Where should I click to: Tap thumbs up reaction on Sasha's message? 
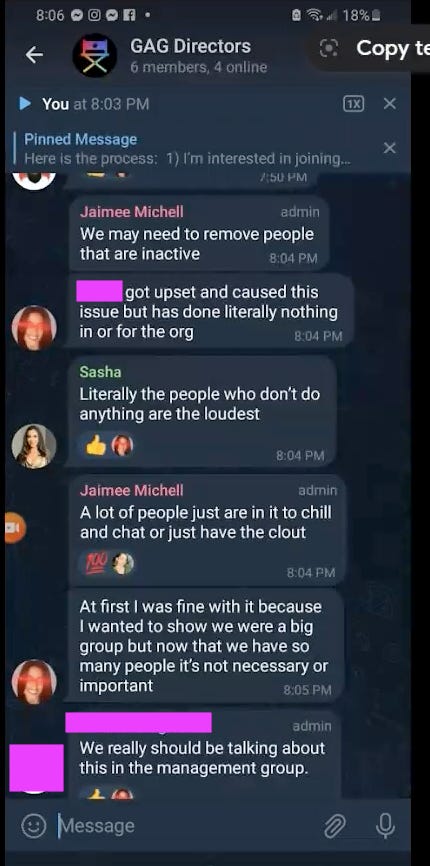pos(96,445)
